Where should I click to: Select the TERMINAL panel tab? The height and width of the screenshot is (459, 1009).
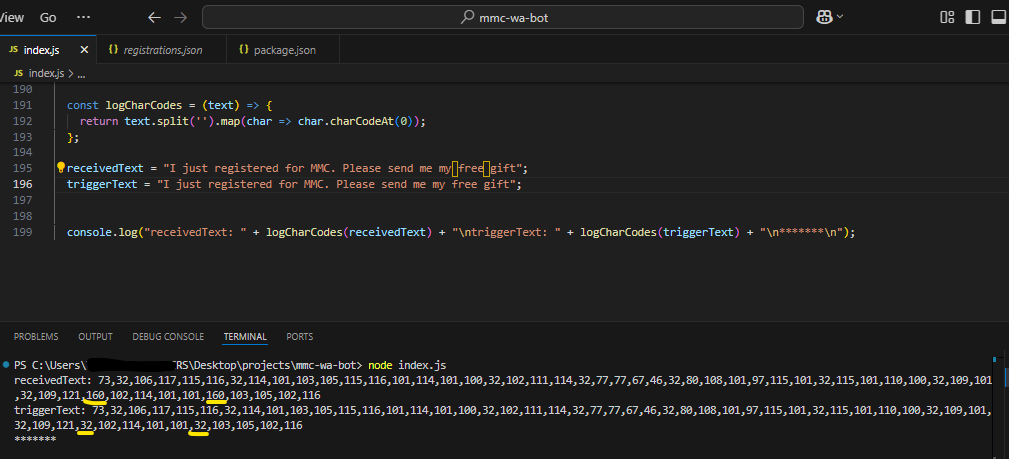point(245,337)
